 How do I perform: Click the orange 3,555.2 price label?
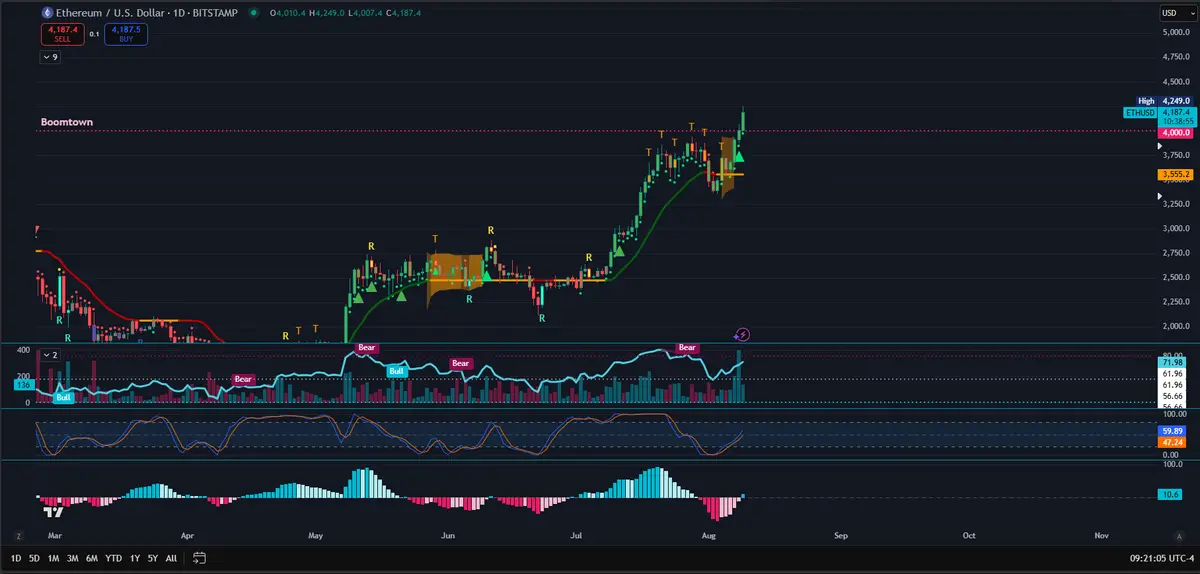tap(1175, 175)
